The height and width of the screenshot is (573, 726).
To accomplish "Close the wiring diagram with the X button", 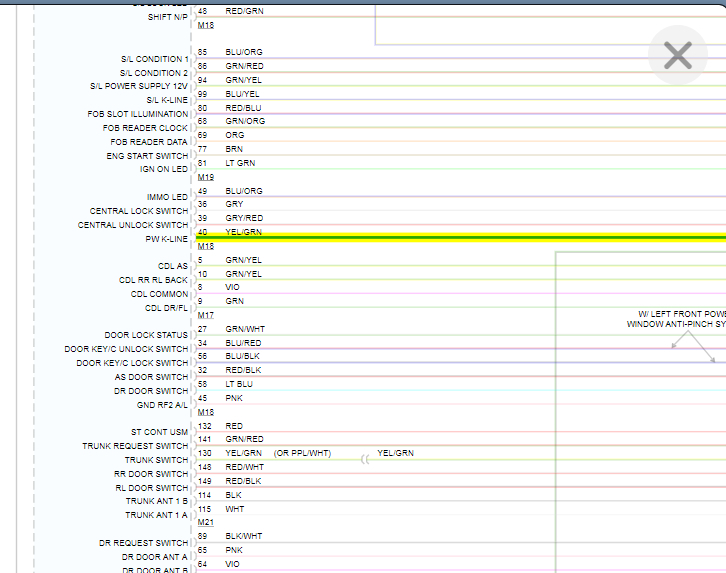I will coord(677,55).
